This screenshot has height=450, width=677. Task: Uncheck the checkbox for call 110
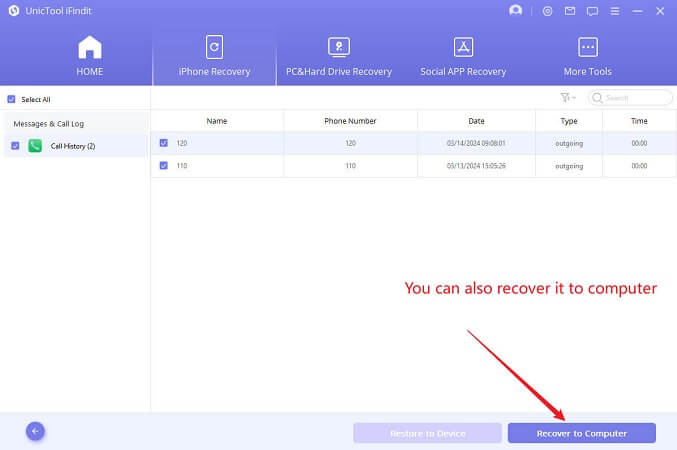164,165
